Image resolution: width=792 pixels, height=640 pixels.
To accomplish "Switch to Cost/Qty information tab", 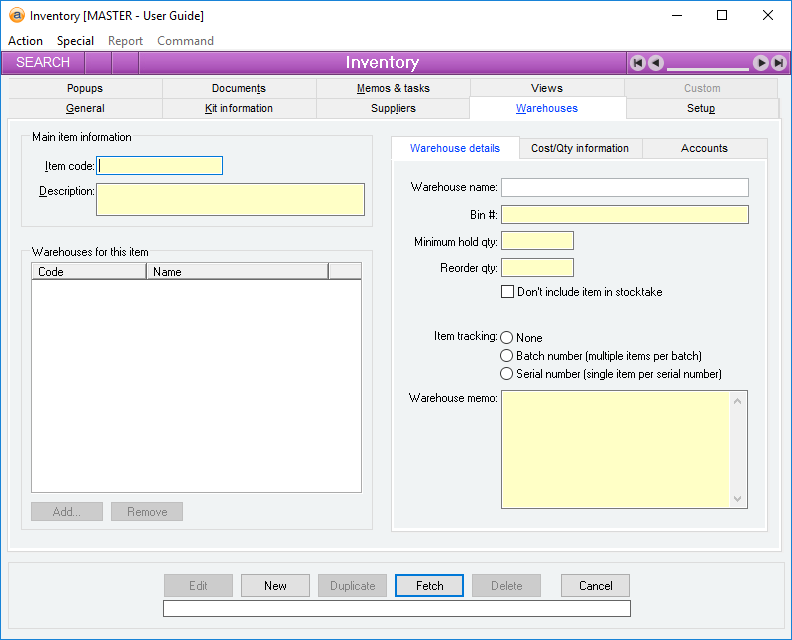I will click(x=580, y=148).
